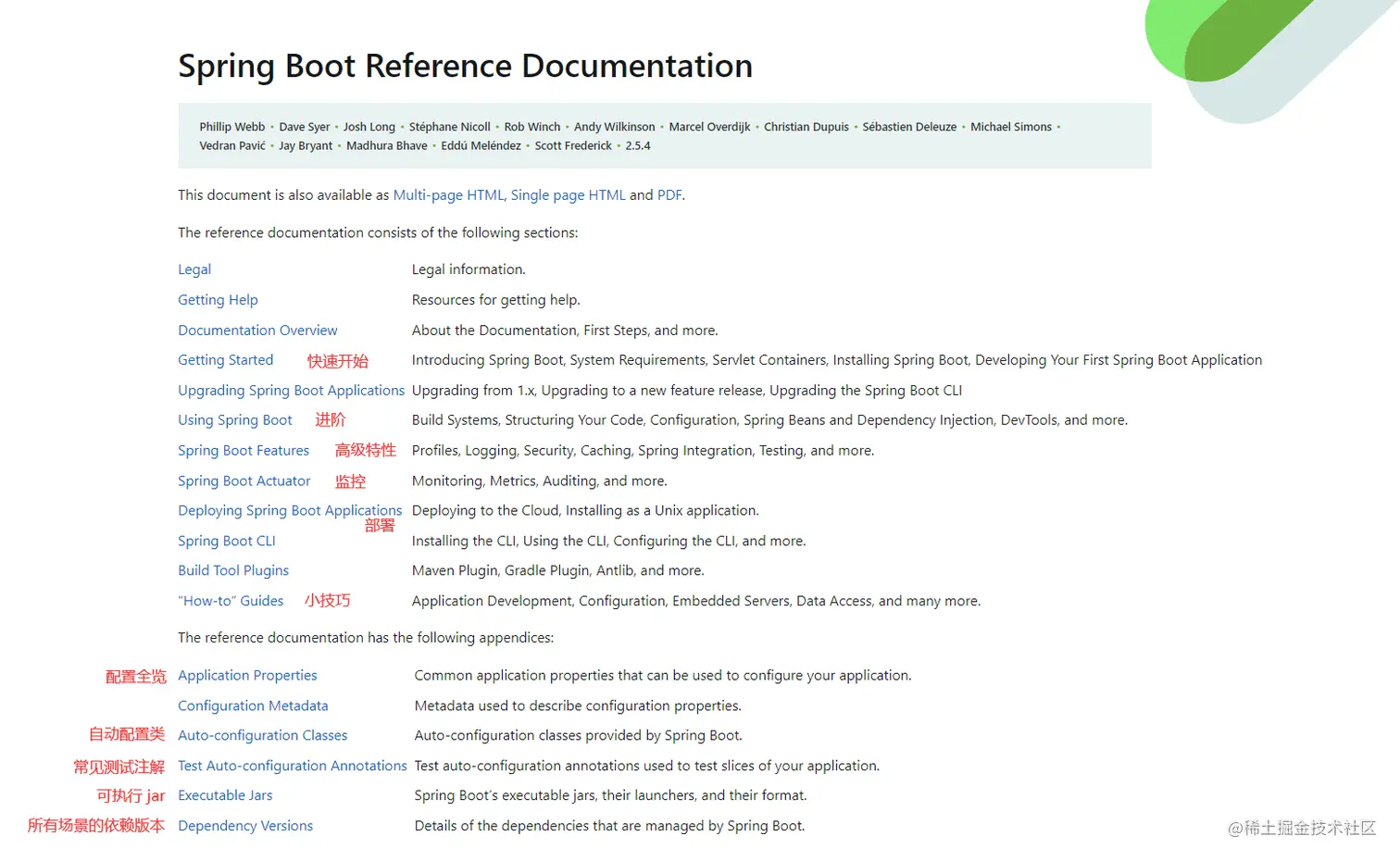This screenshot has width=1400, height=861.
Task: Open the PDF version link
Action: 669,195
